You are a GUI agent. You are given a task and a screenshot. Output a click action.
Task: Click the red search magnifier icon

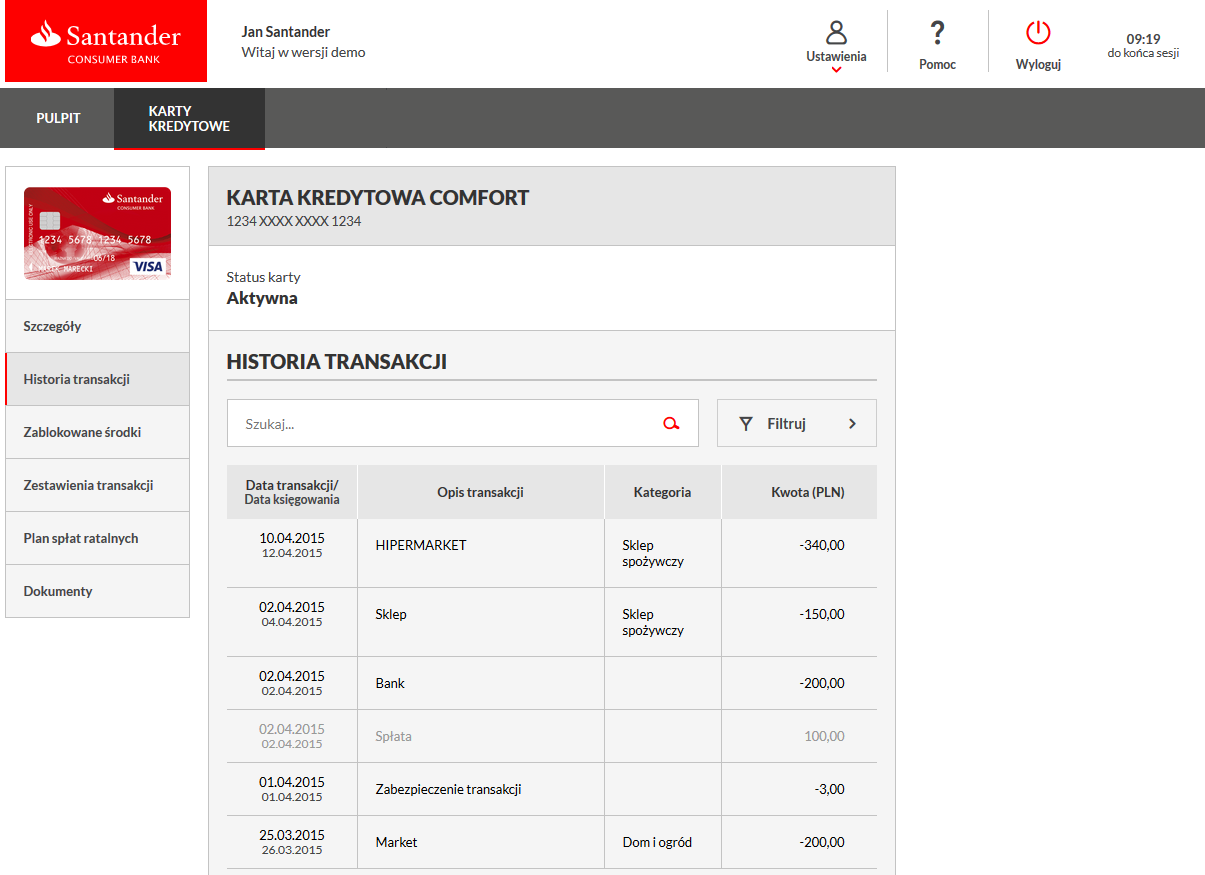click(671, 424)
